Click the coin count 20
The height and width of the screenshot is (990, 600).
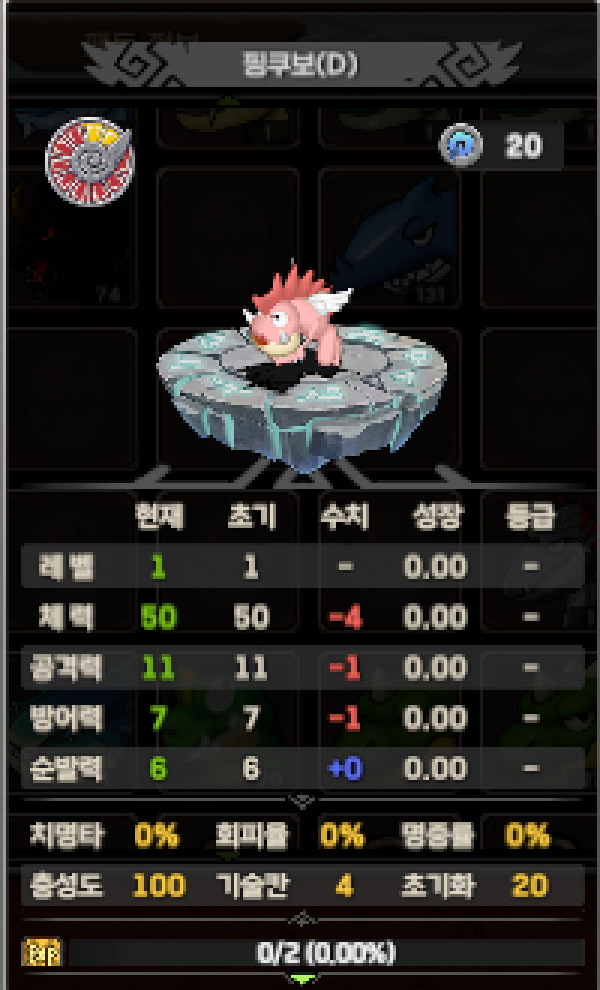[523, 146]
